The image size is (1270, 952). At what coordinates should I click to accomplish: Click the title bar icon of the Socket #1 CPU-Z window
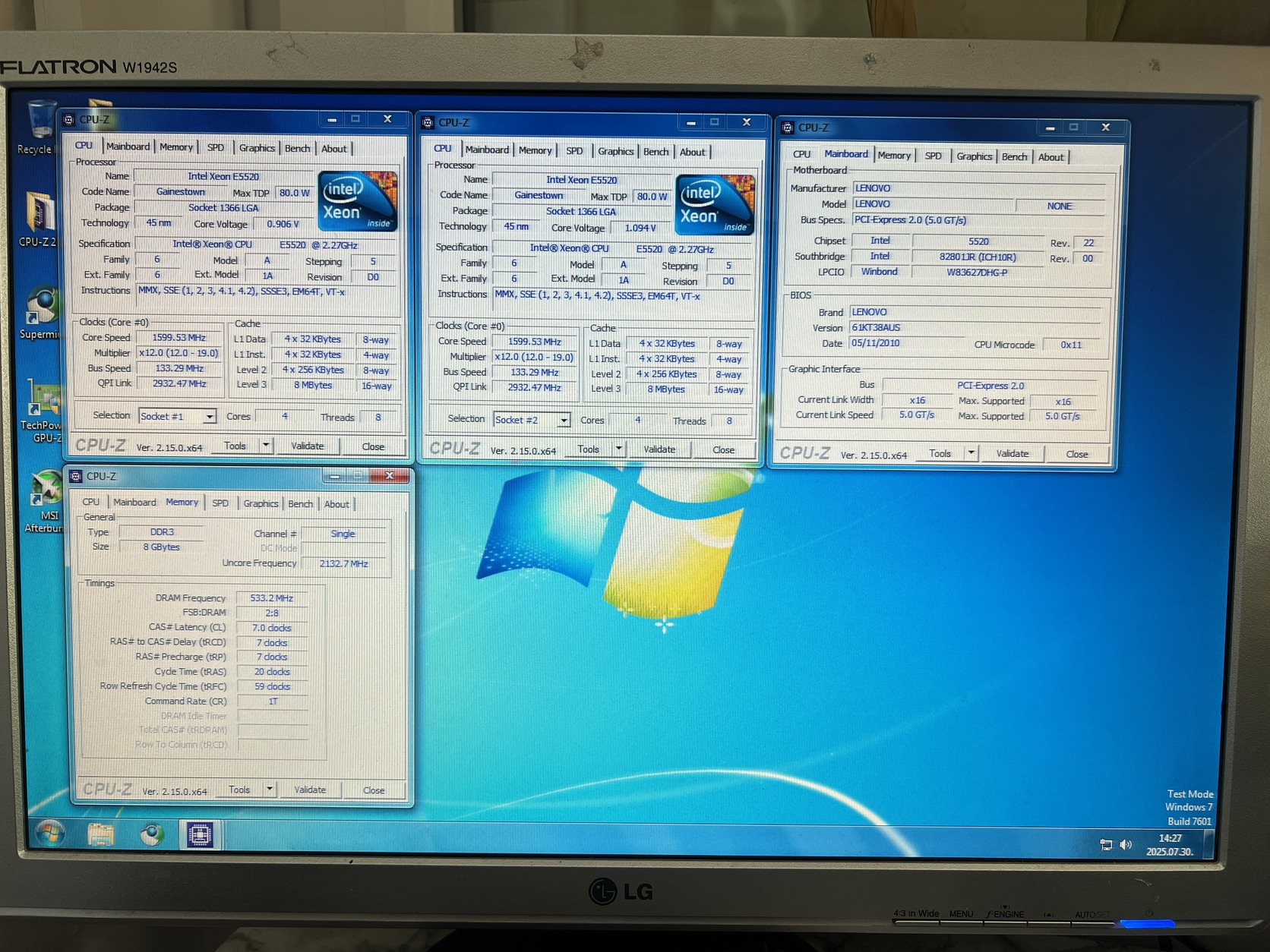pyautogui.click(x=69, y=119)
